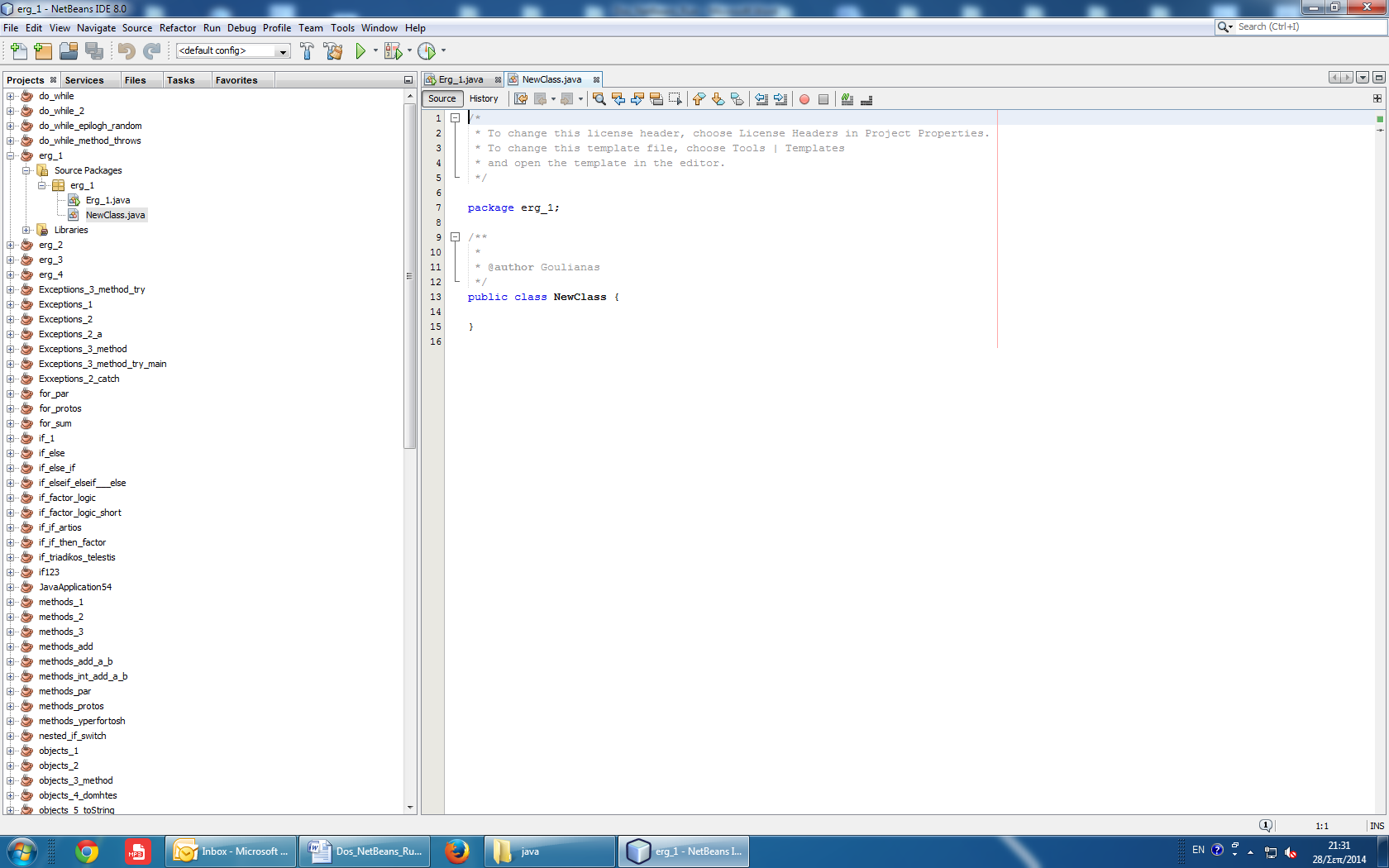Expand the do_while project node
Viewport: 1389px width, 868px height.
pyautogui.click(x=11, y=96)
